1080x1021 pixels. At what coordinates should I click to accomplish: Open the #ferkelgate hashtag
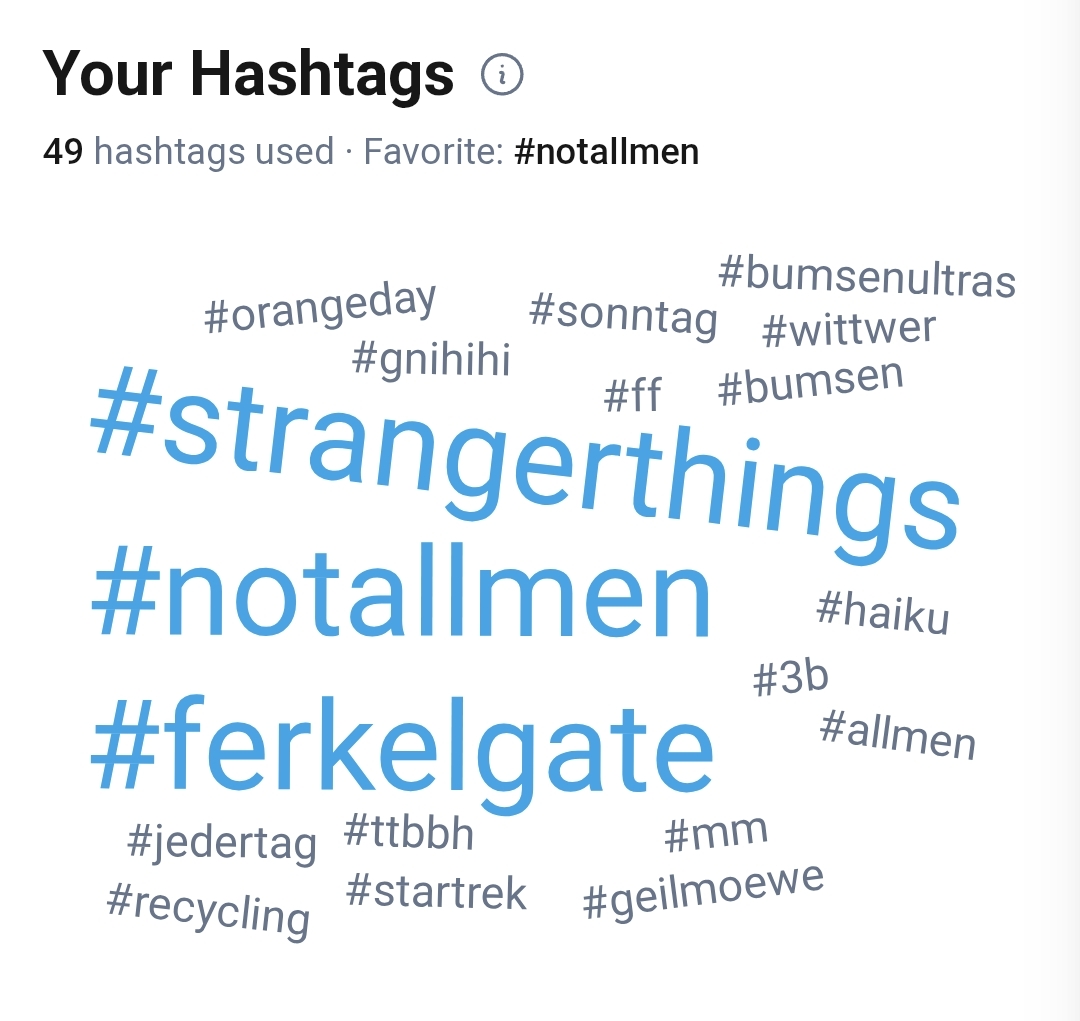(402, 745)
